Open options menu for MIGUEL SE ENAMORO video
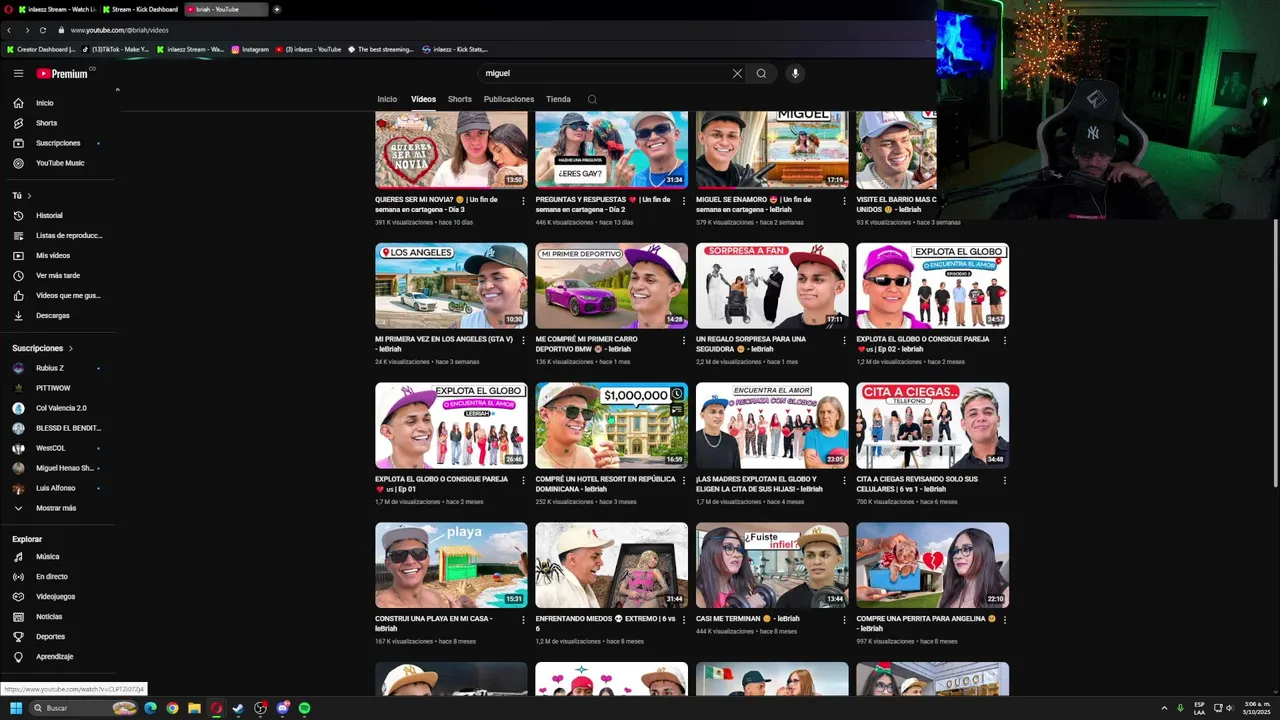This screenshot has height=720, width=1280. (x=844, y=201)
